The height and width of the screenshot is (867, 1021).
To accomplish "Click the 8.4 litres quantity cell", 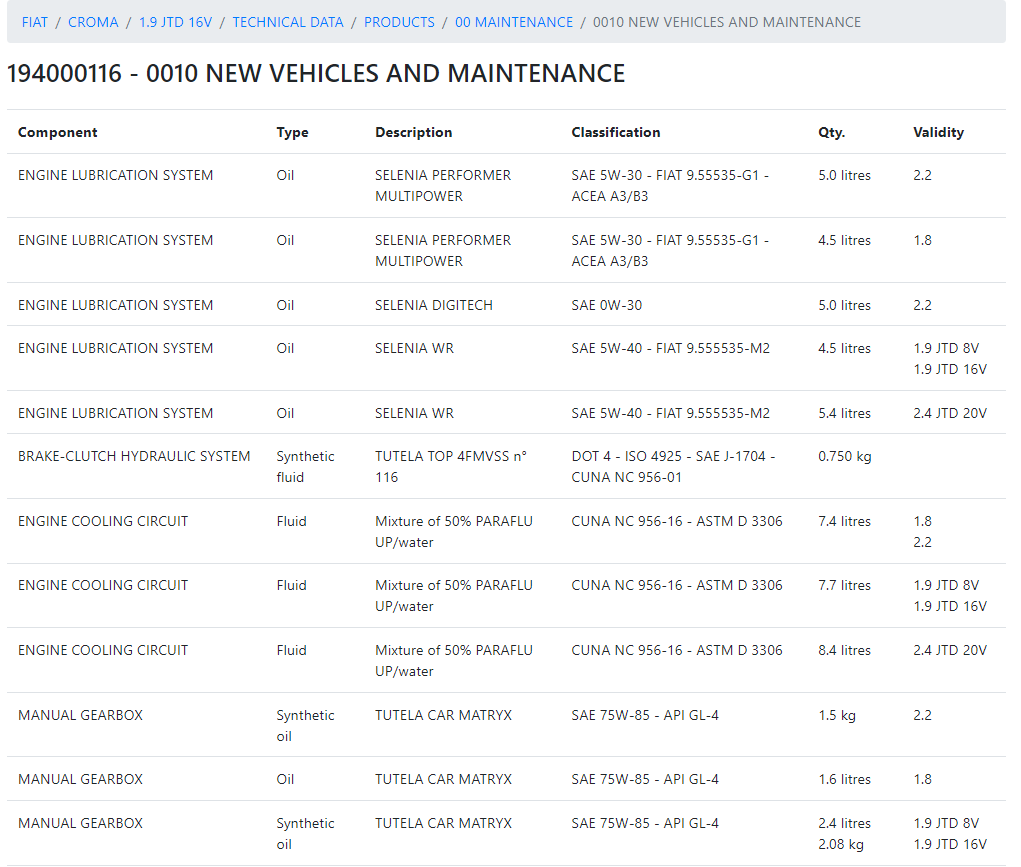I will pos(845,650).
